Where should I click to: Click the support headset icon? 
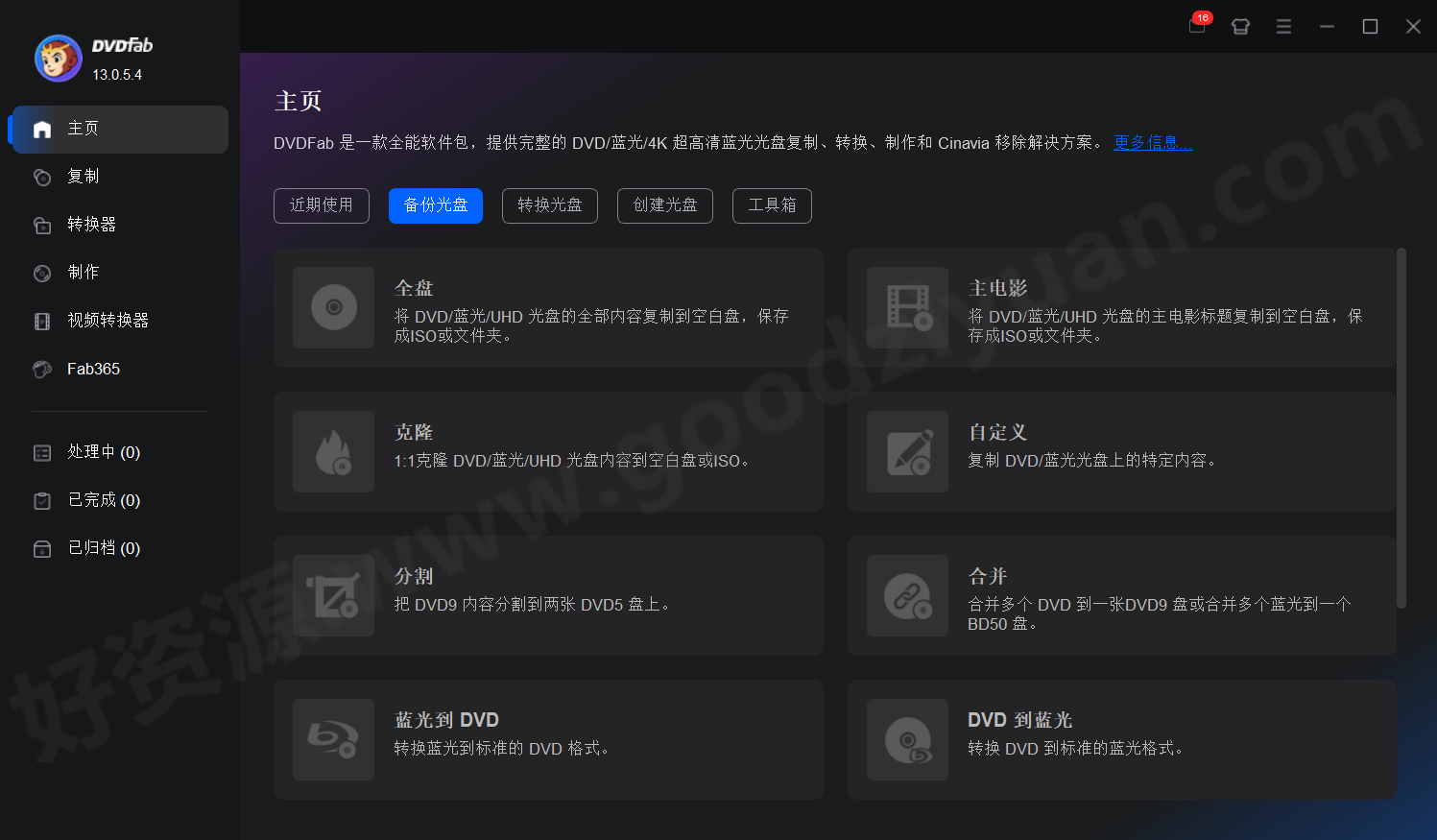(x=1240, y=26)
